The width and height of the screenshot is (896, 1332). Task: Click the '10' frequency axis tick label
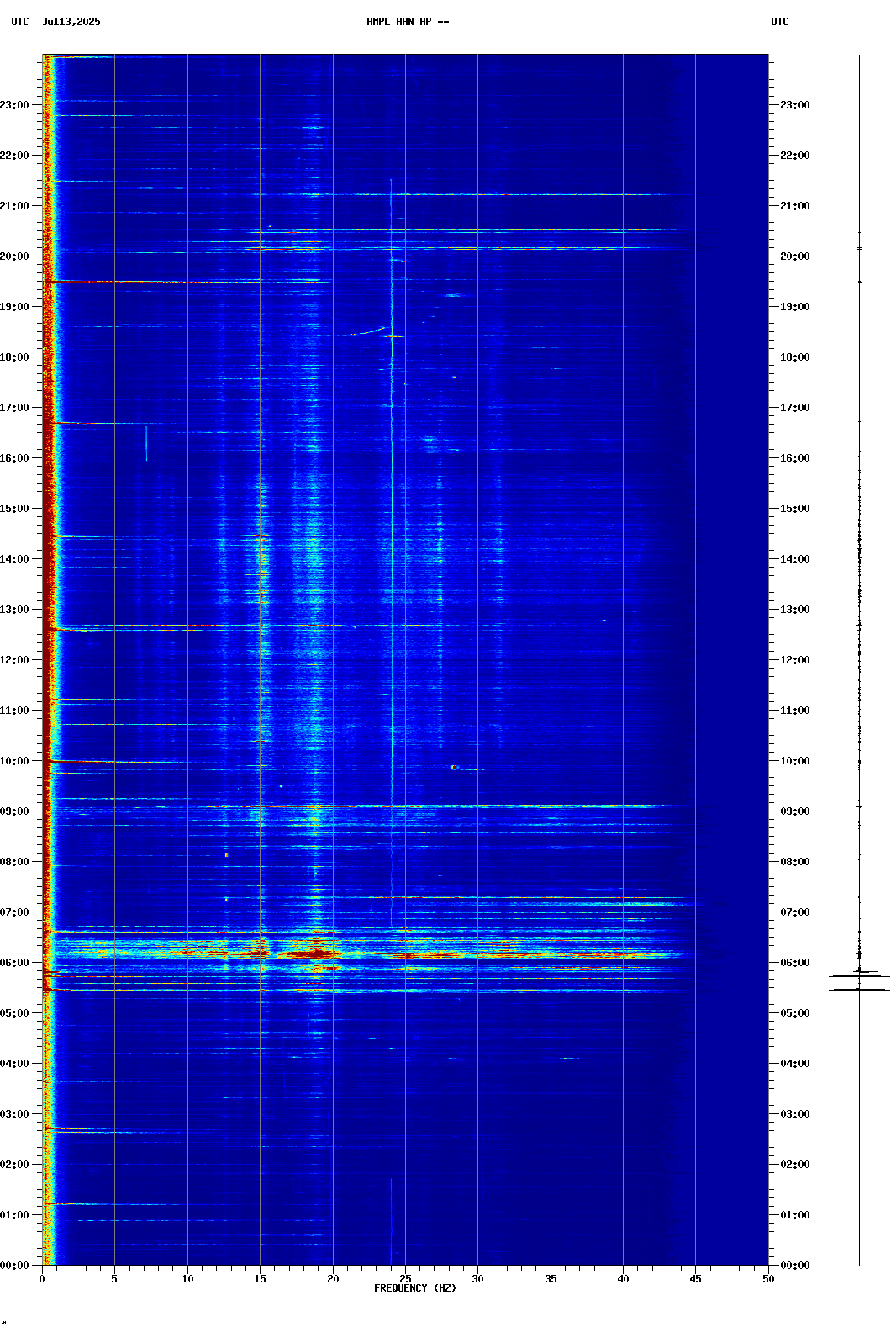point(187,1279)
